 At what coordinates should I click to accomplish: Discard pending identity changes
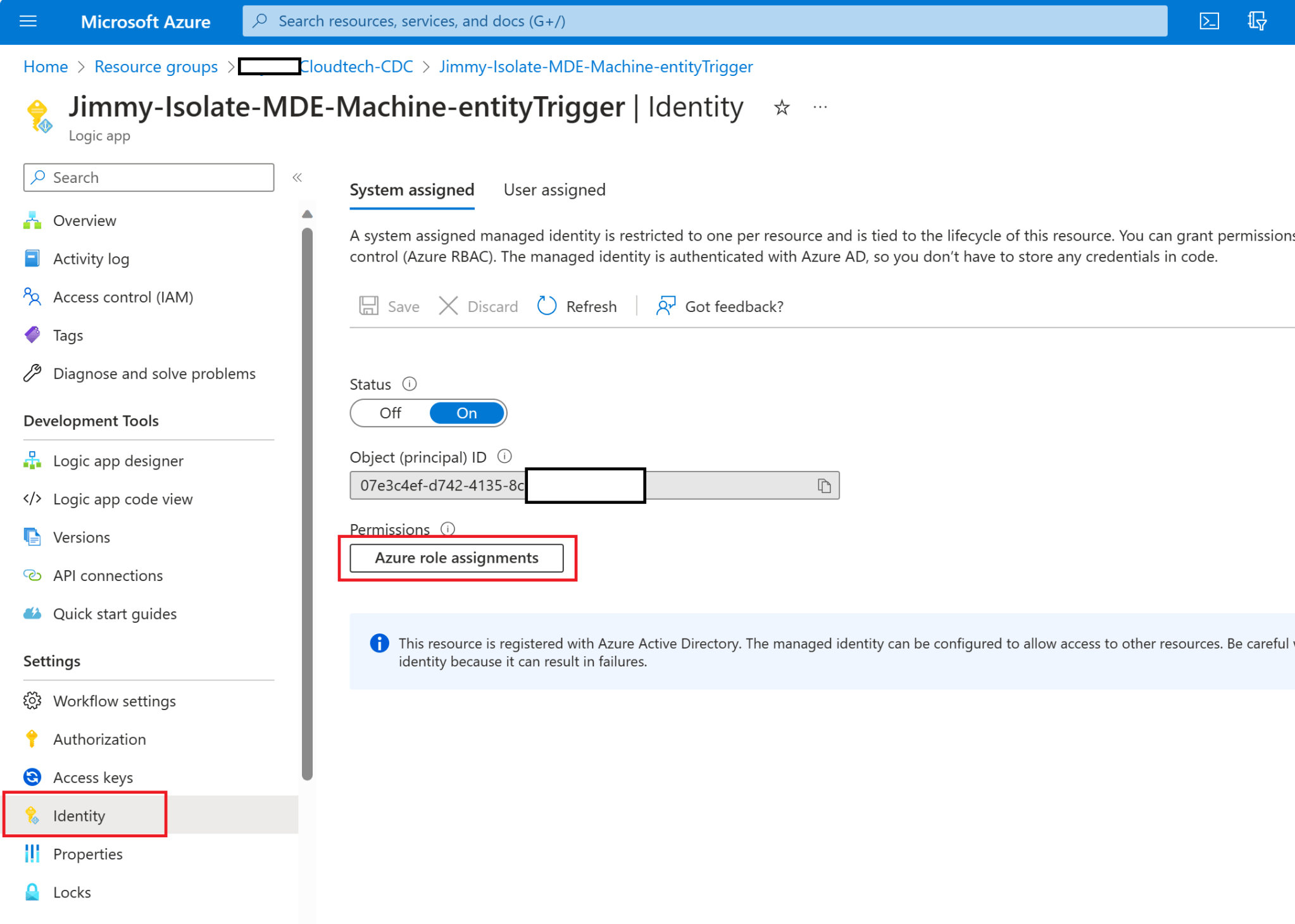479,306
